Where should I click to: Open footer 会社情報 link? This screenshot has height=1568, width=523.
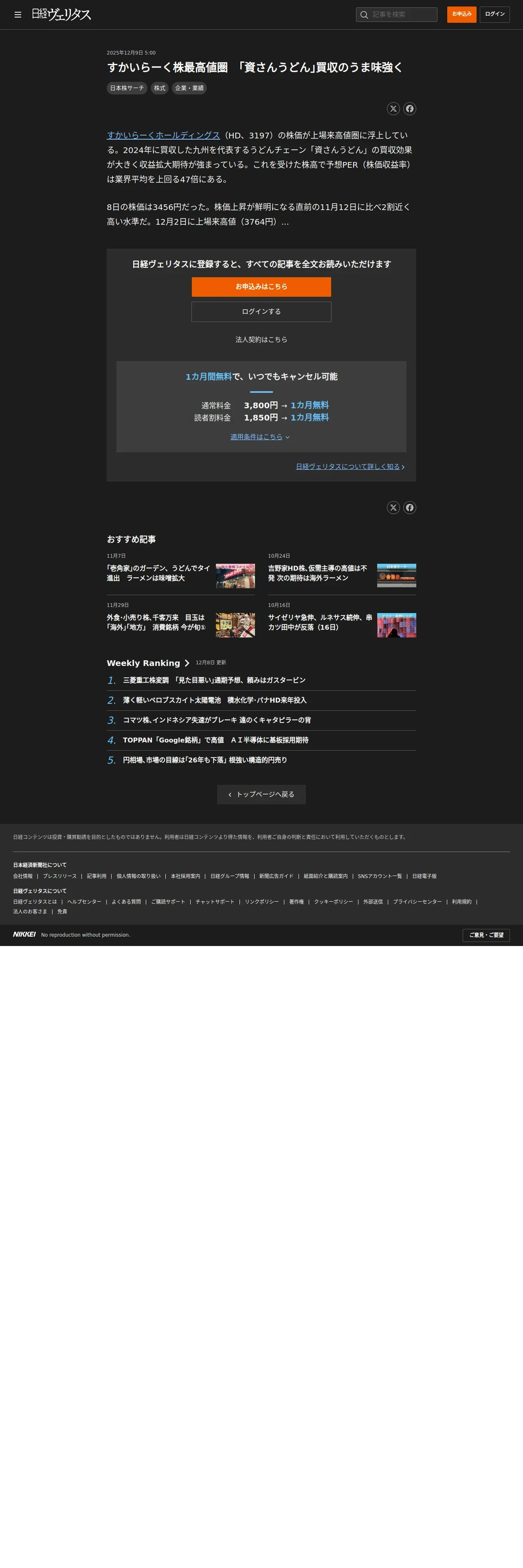(23, 876)
